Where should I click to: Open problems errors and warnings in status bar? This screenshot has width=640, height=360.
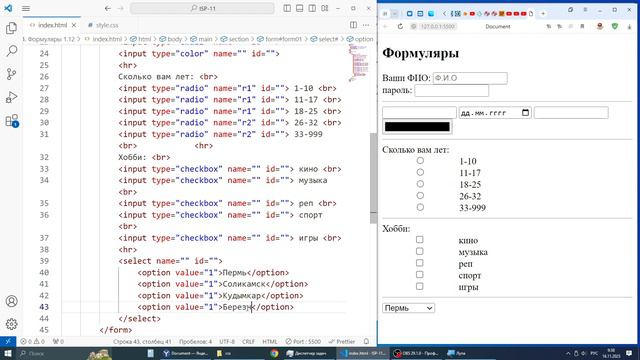(32, 341)
